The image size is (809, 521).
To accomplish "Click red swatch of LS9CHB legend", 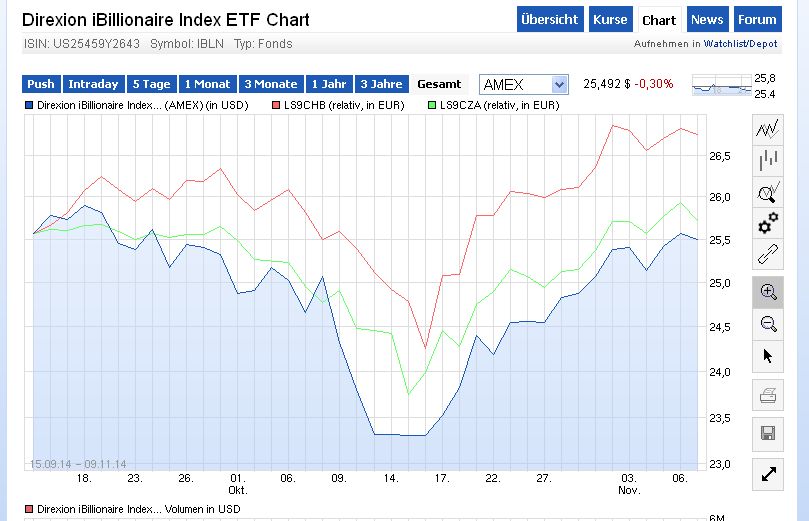I will coord(276,105).
